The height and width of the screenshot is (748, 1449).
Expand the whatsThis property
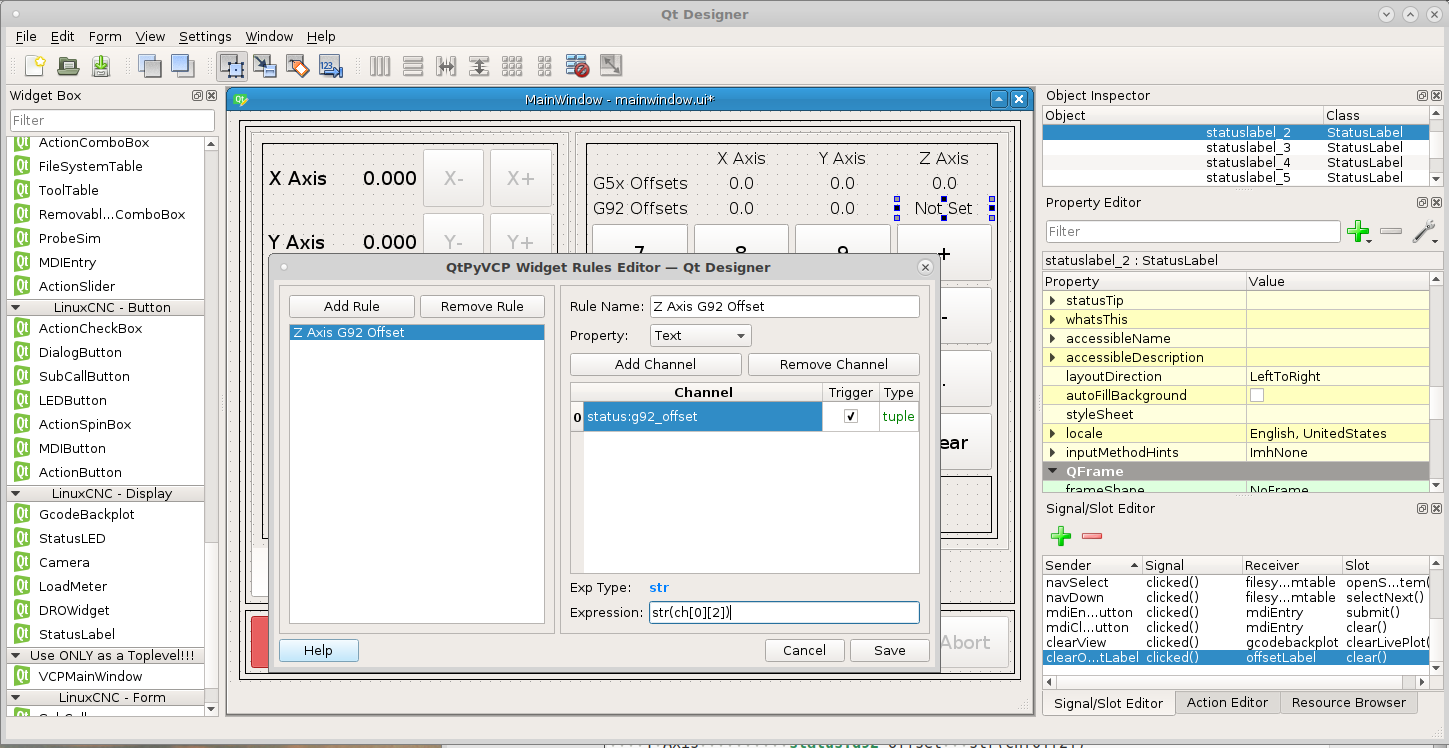point(1052,319)
